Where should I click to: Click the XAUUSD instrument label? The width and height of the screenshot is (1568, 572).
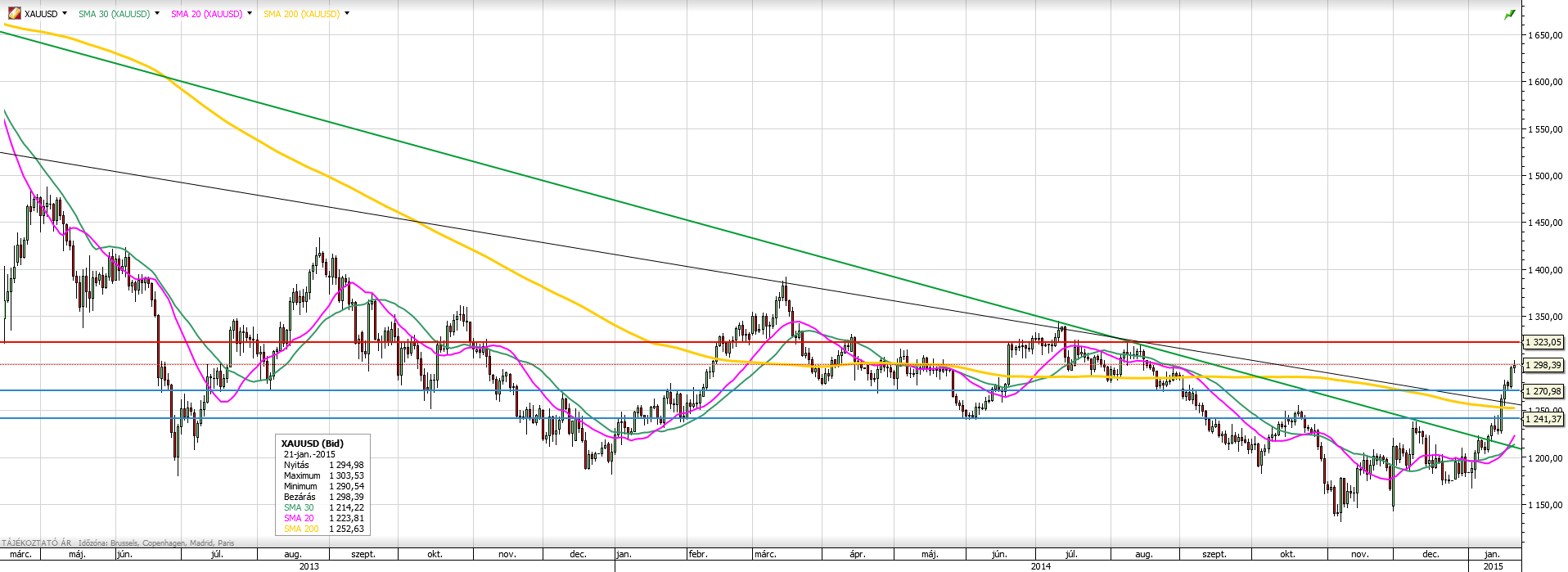pyautogui.click(x=41, y=14)
